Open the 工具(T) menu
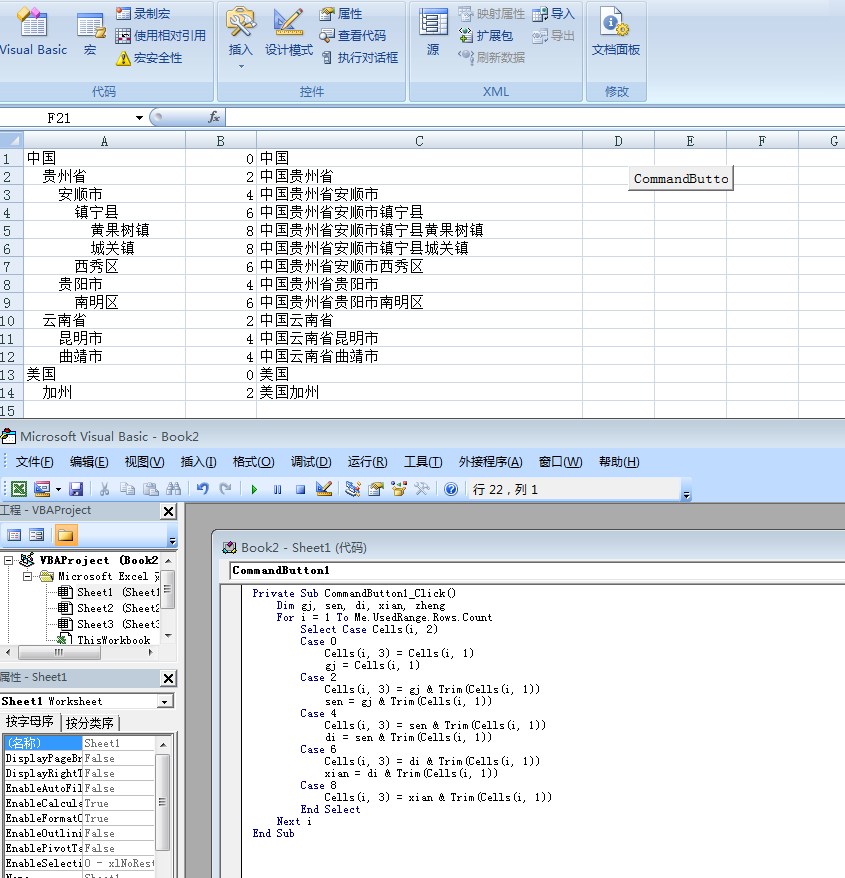 point(423,462)
